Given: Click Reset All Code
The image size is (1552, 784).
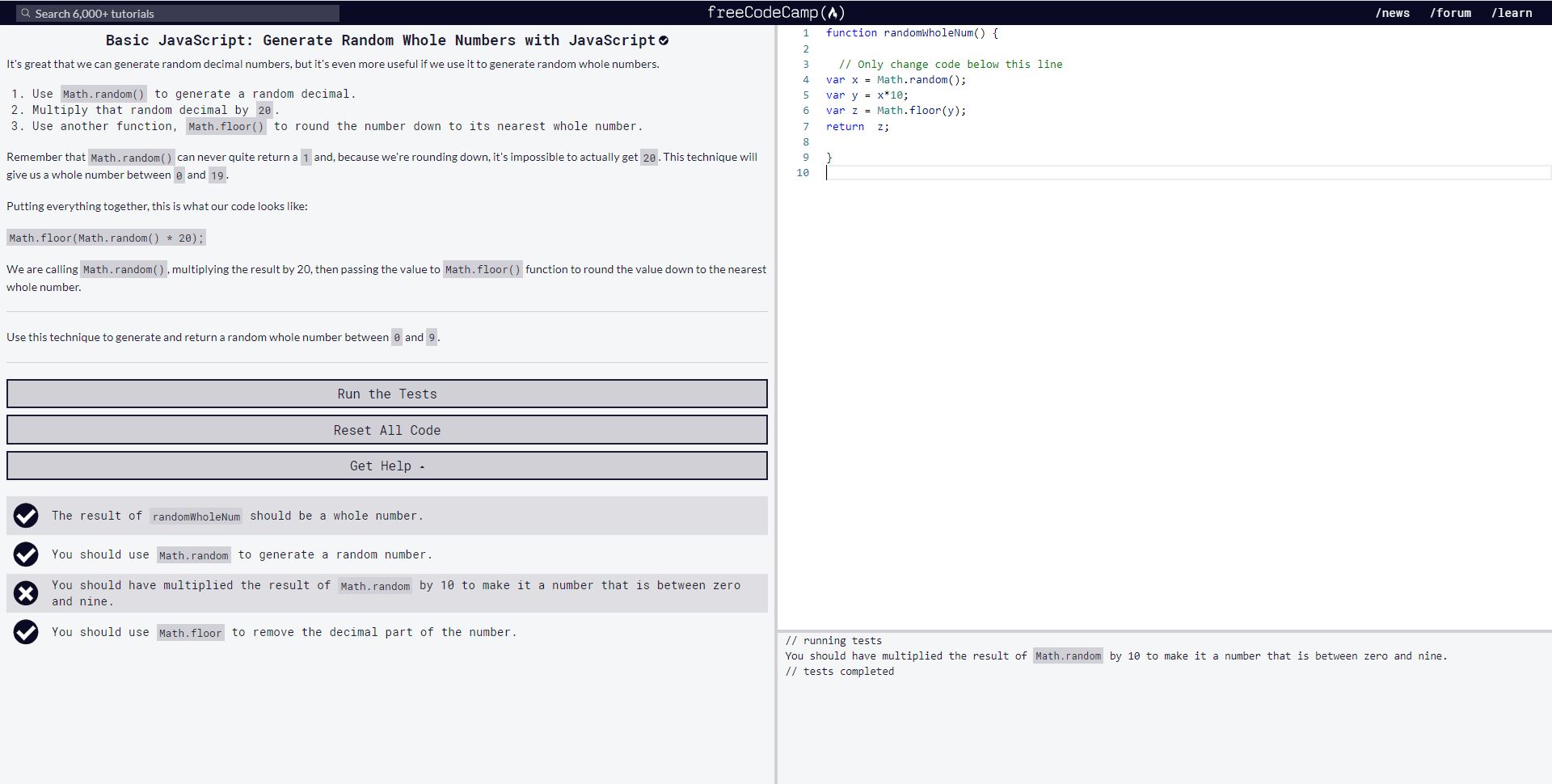Looking at the screenshot, I should [386, 429].
